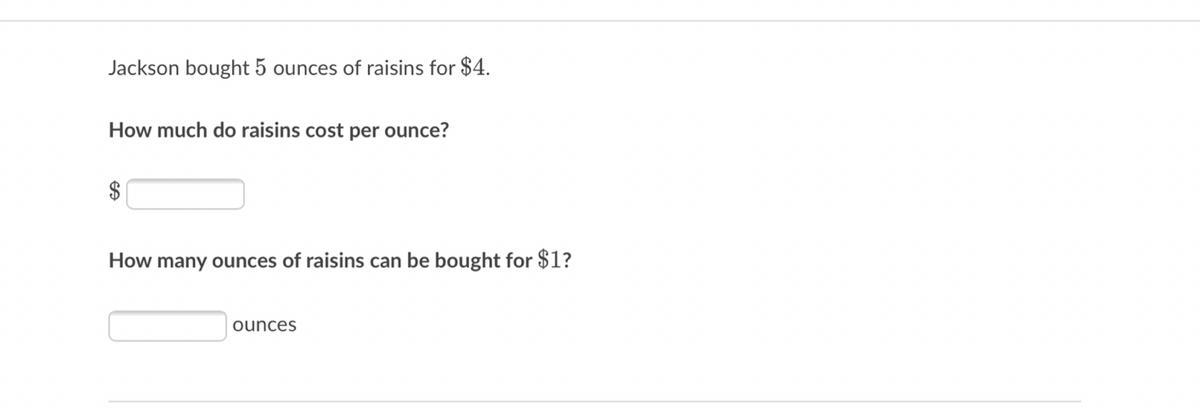This screenshot has height=415, width=1200.
Task: Click the "$1?" amount in second question
Action: tap(554, 260)
